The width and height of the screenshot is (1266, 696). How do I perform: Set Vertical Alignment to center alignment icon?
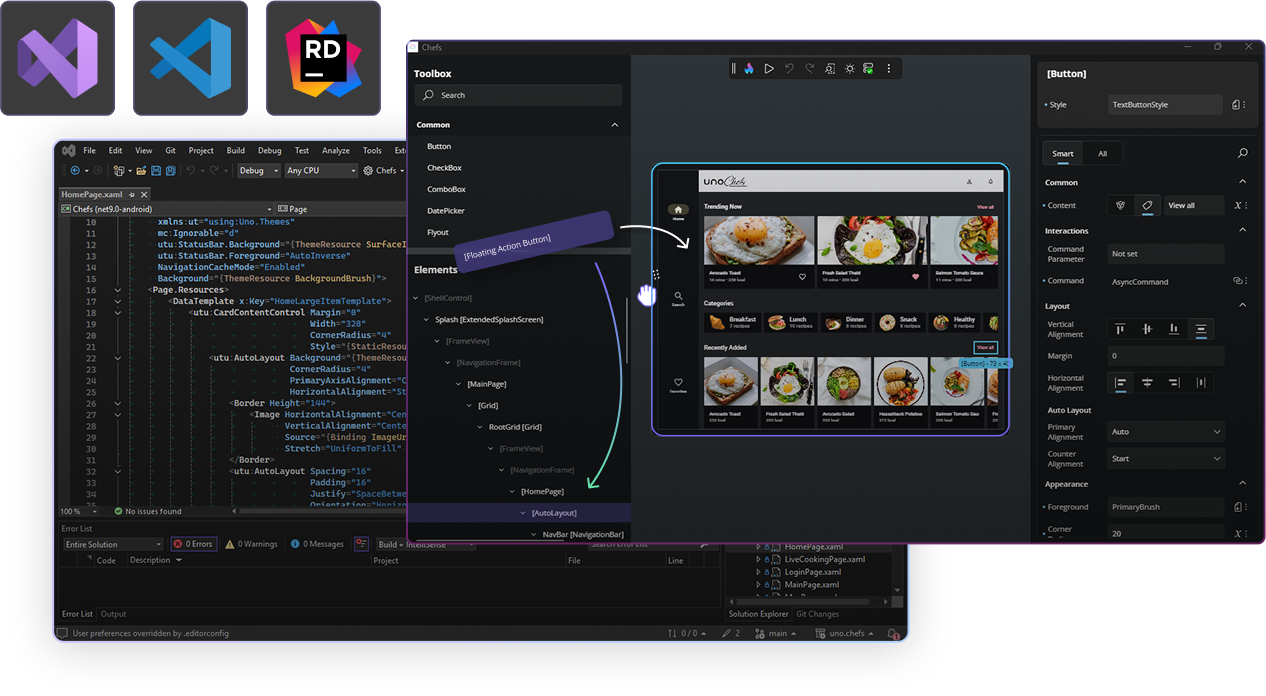pyautogui.click(x=1147, y=329)
